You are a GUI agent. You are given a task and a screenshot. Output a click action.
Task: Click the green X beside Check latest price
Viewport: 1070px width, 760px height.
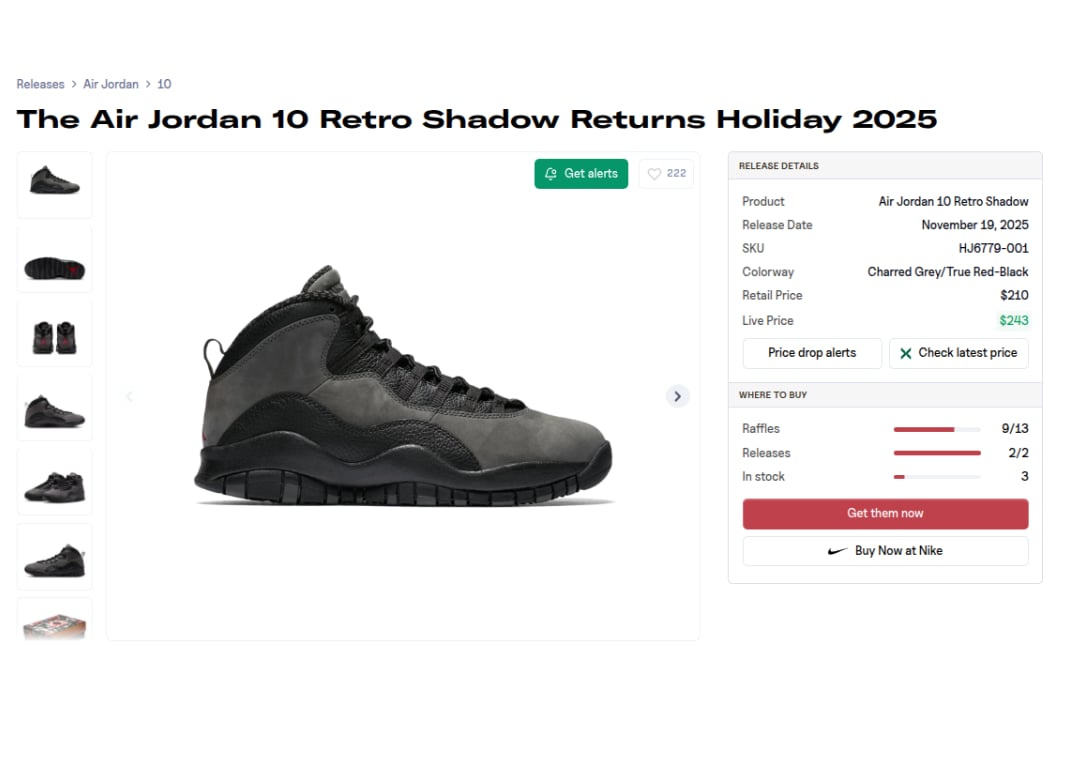pos(905,353)
